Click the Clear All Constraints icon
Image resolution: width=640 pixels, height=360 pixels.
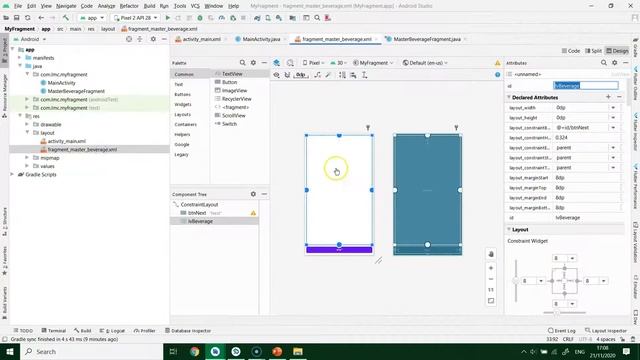tap(318, 75)
